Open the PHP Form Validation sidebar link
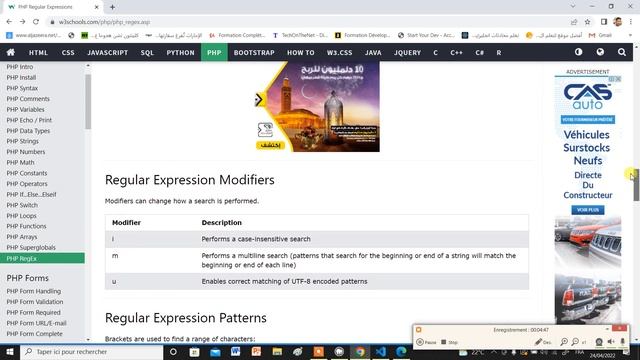This screenshot has width=640, height=360. (x=35, y=302)
